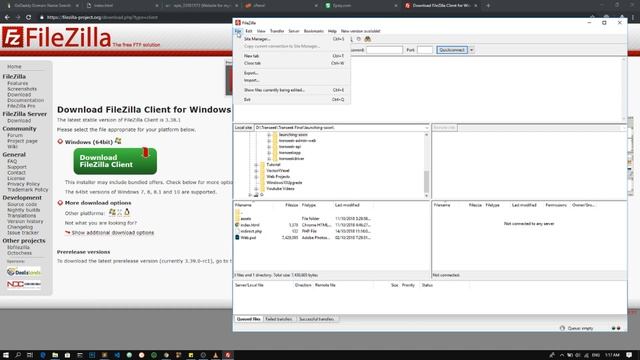Viewport: 640px width, 360px height.
Task: Click the FileZilla logo on website
Action: [x=56, y=37]
